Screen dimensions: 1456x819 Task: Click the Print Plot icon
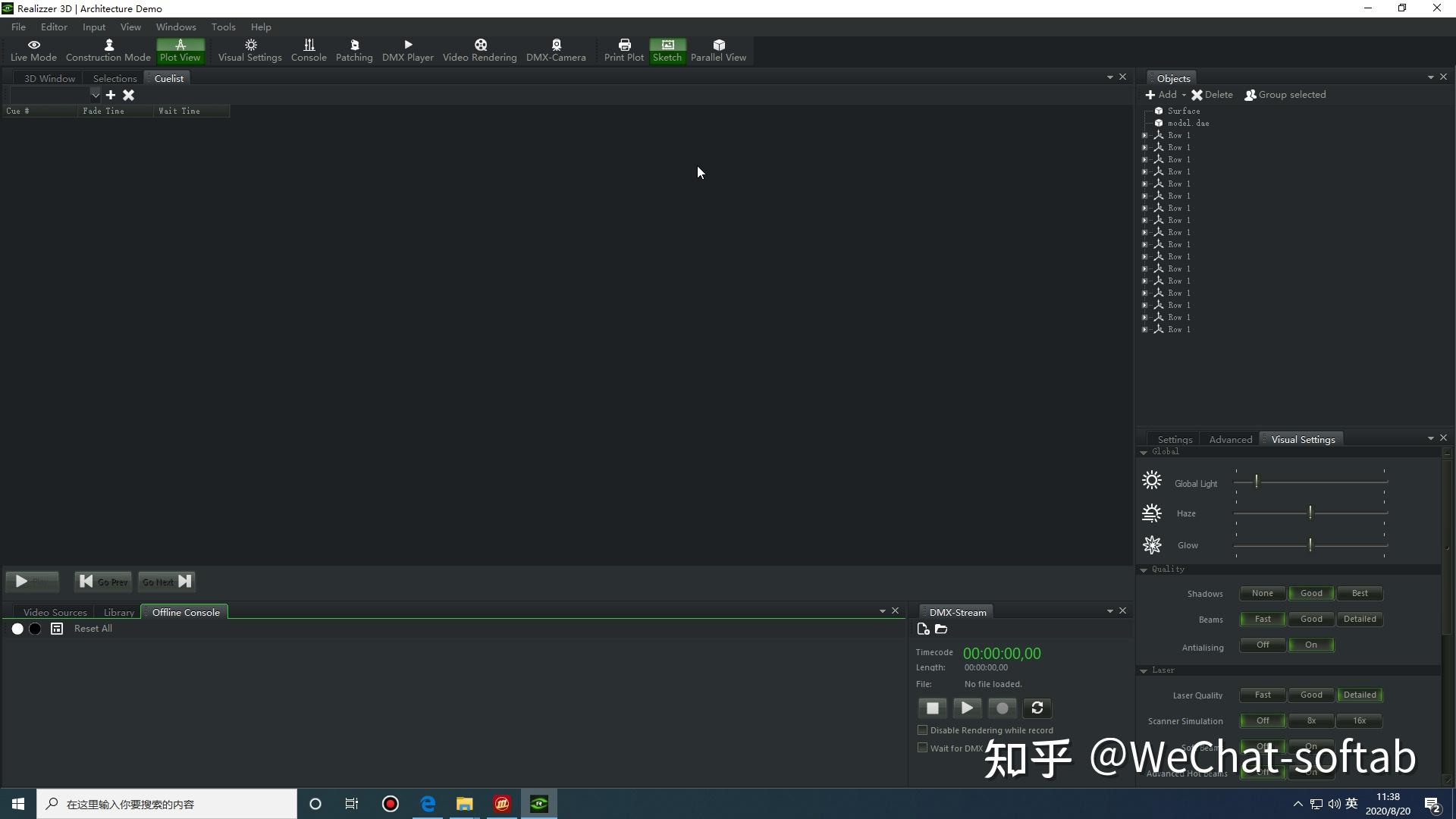(623, 45)
